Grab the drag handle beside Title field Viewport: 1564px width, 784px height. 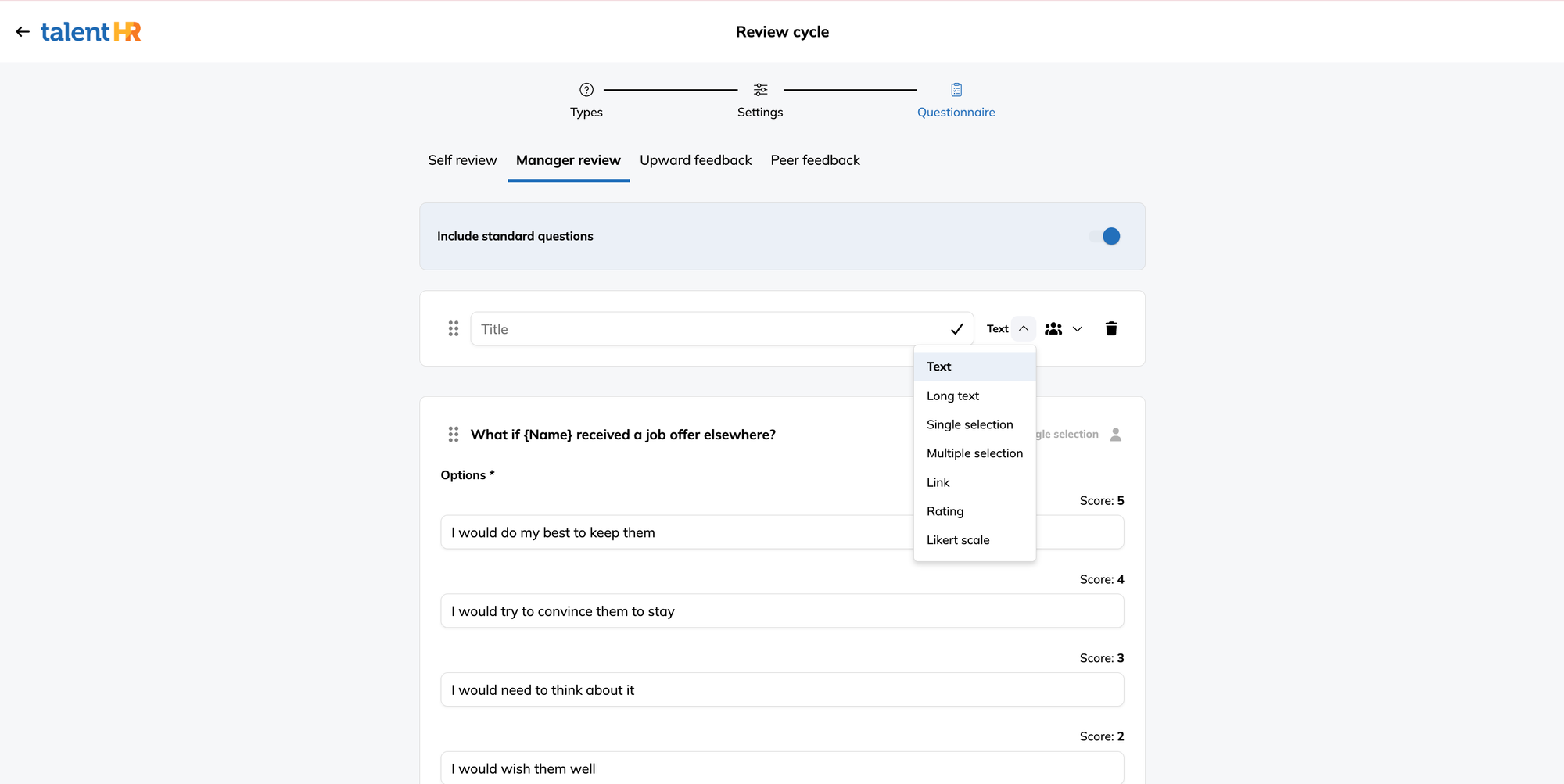coord(454,329)
